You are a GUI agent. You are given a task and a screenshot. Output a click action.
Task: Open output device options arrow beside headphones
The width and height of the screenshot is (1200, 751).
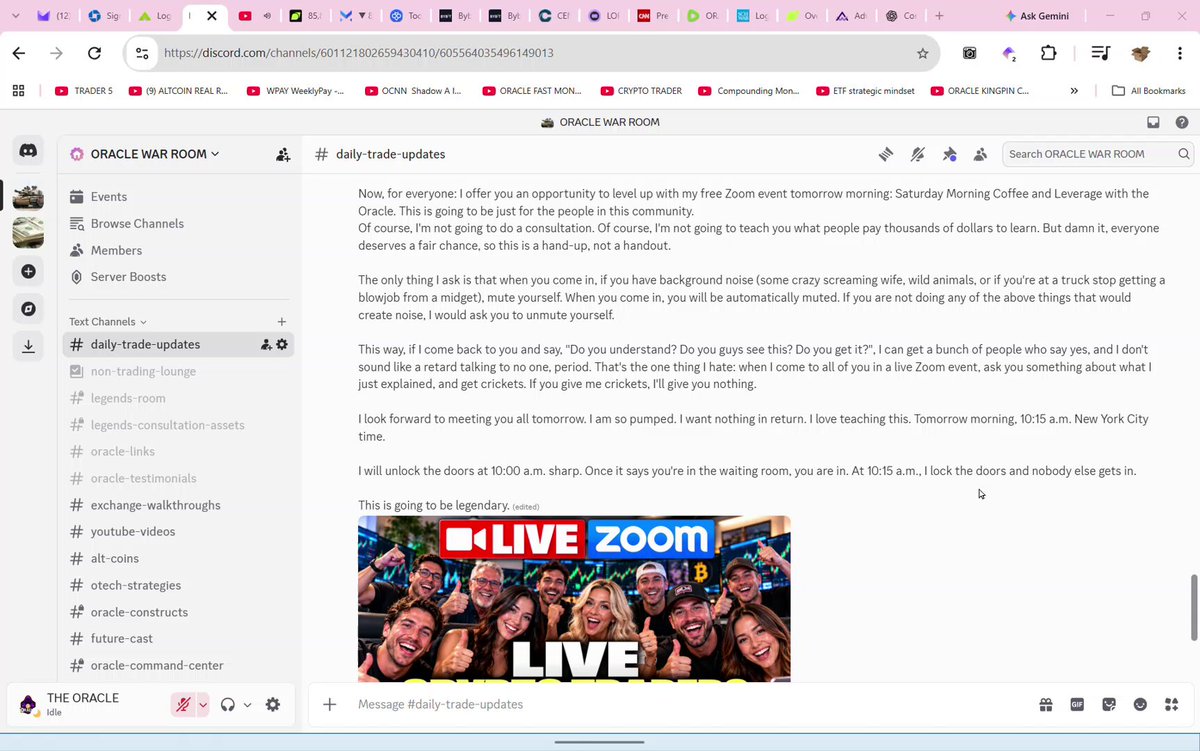(x=247, y=704)
